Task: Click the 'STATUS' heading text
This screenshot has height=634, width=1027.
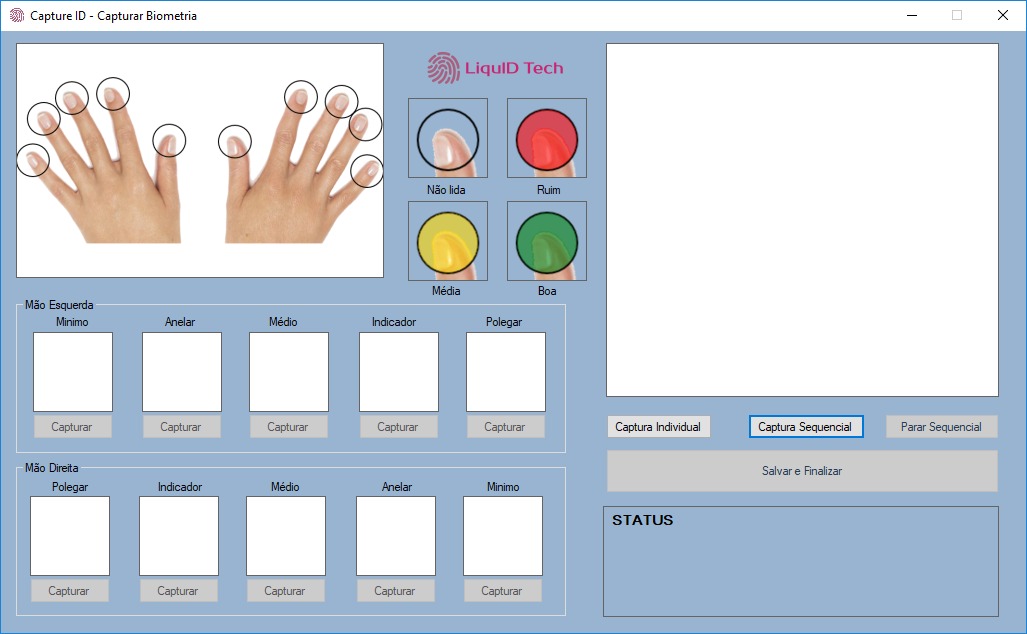Action: point(643,520)
